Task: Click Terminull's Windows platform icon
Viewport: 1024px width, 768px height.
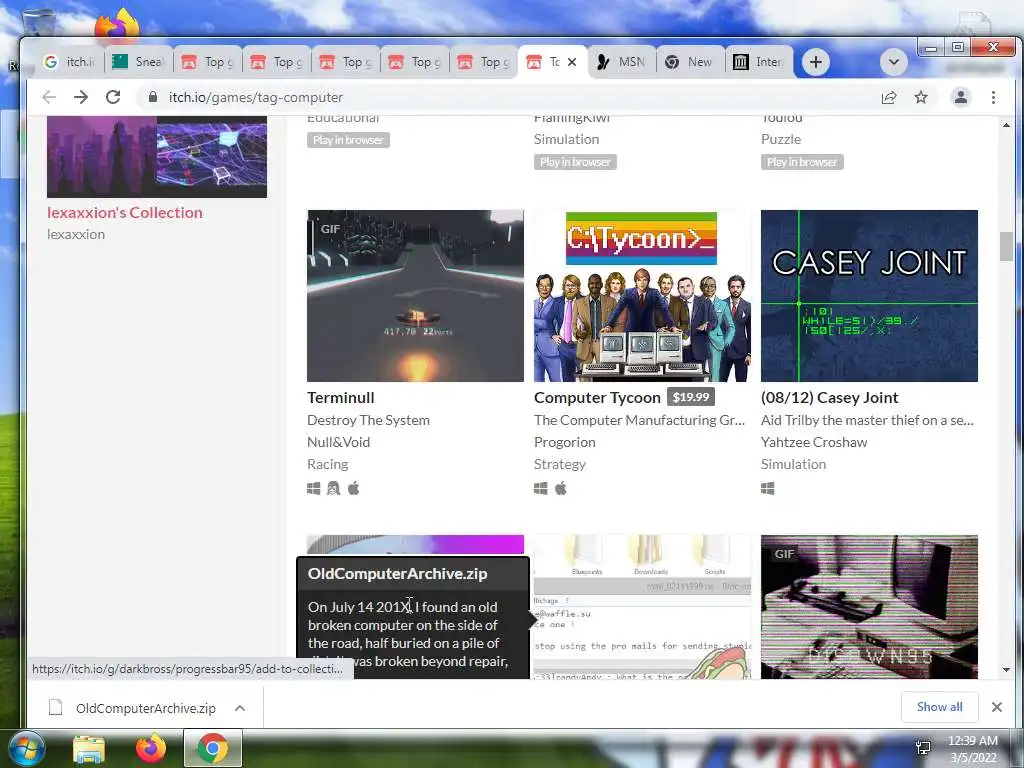Action: [313, 488]
